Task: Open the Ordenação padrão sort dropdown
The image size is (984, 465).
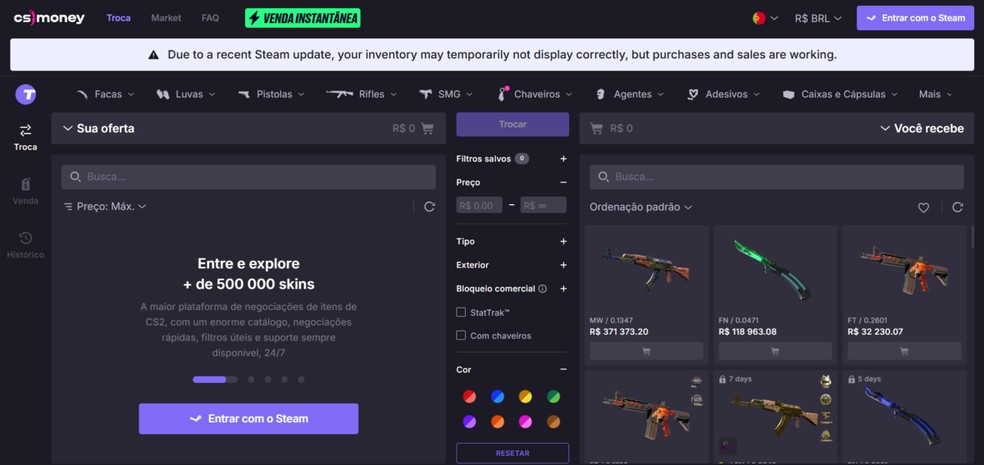Action: (x=641, y=207)
